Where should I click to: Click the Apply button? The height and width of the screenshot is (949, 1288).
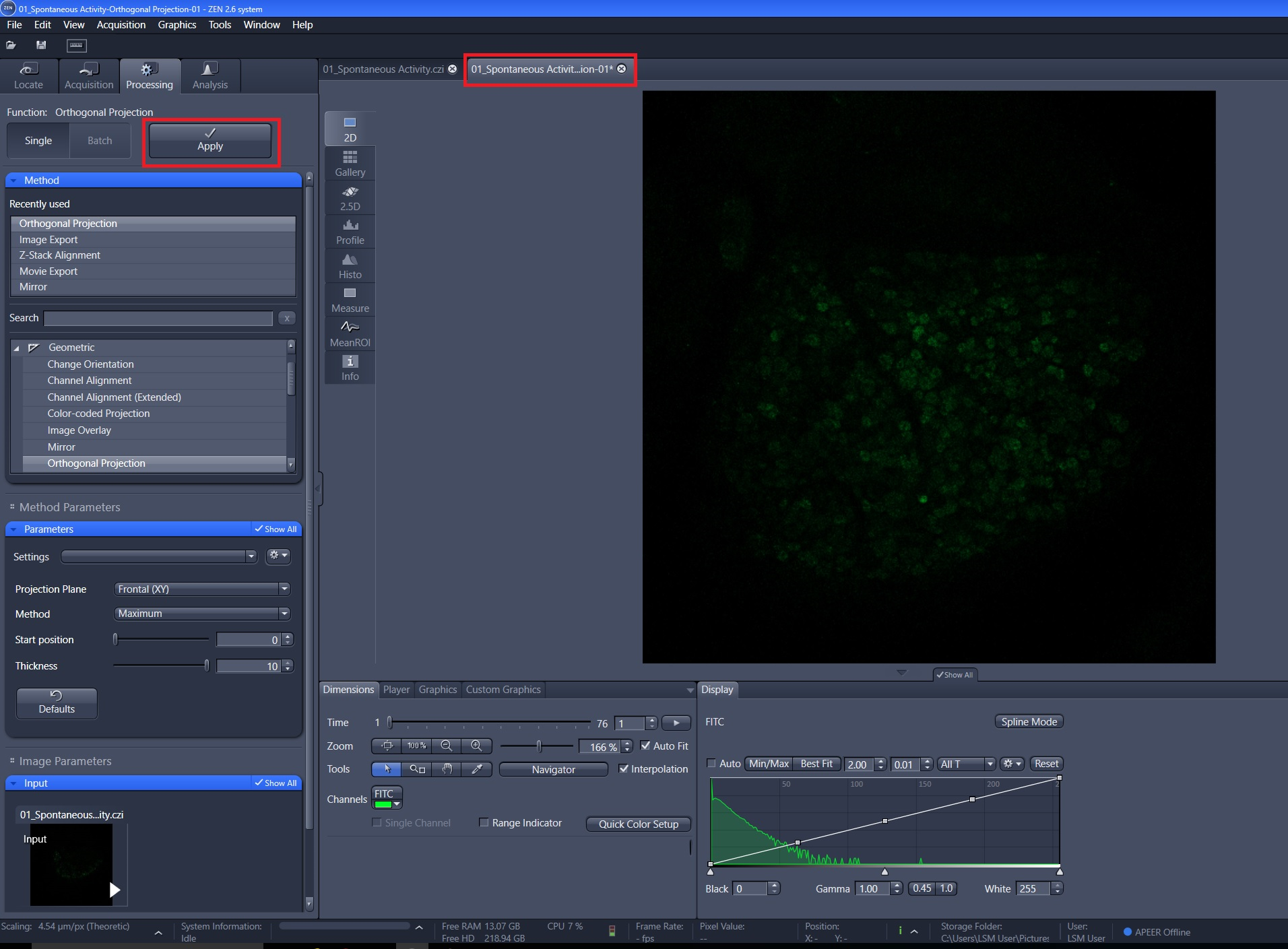[x=210, y=140]
